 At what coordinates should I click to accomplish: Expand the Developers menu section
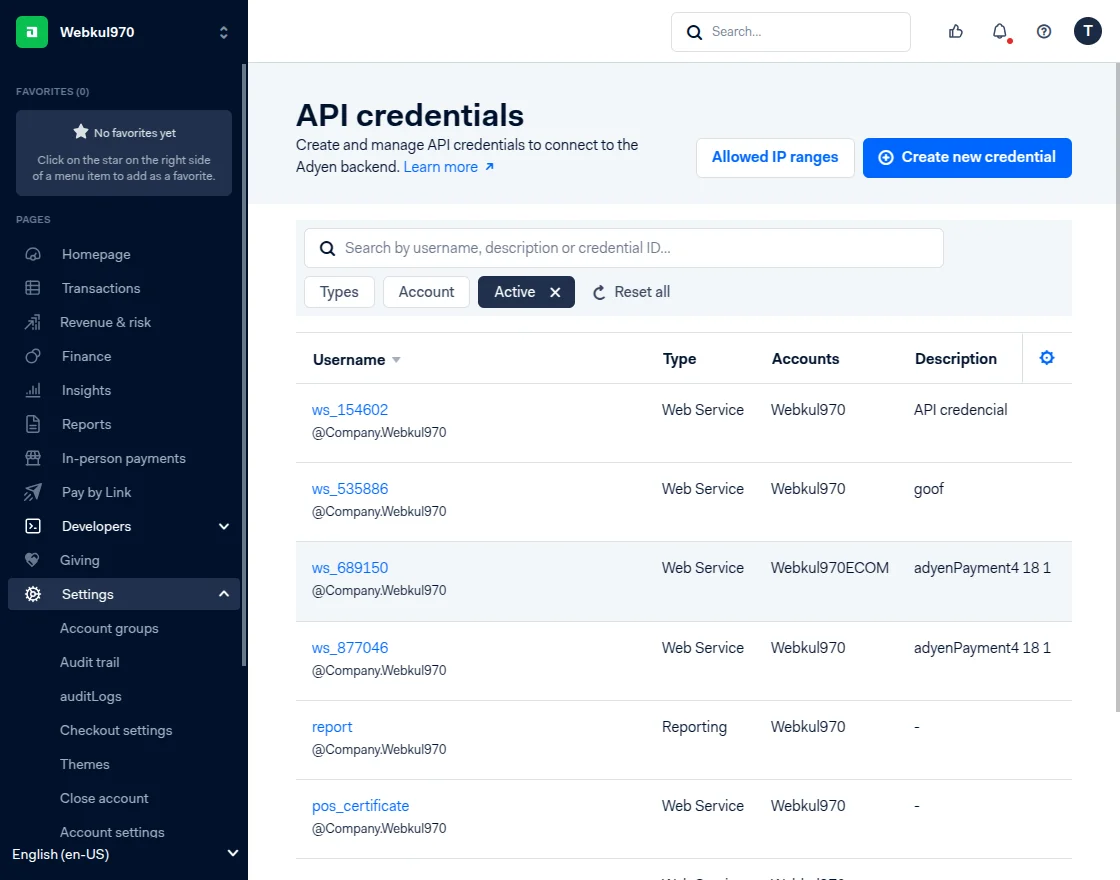224,526
